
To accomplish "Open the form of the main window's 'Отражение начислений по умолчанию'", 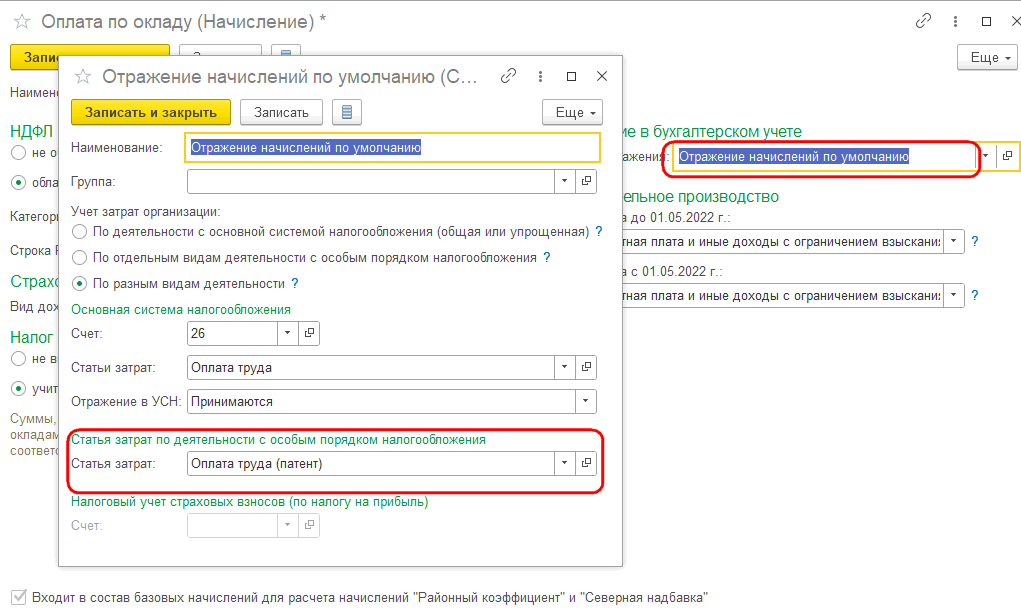I will tap(1007, 156).
